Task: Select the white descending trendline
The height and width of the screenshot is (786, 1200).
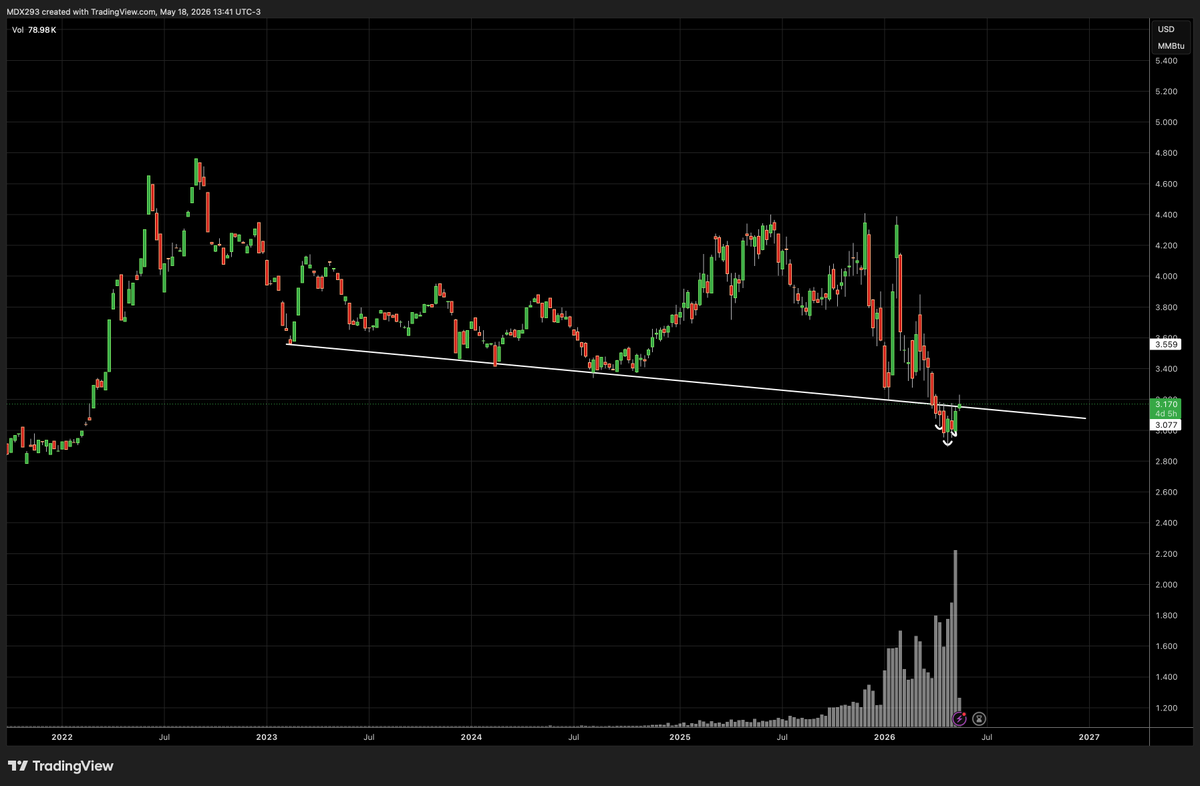Action: 687,382
